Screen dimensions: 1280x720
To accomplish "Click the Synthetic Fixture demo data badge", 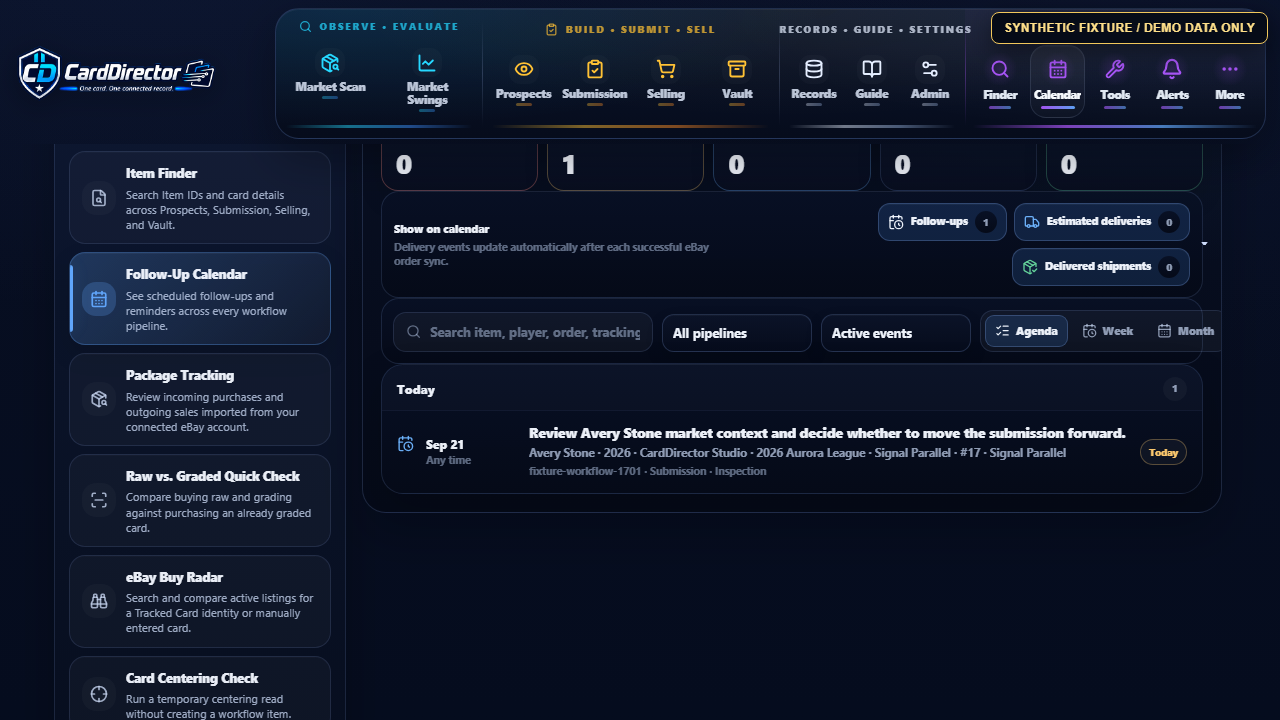I will [x=1129, y=28].
